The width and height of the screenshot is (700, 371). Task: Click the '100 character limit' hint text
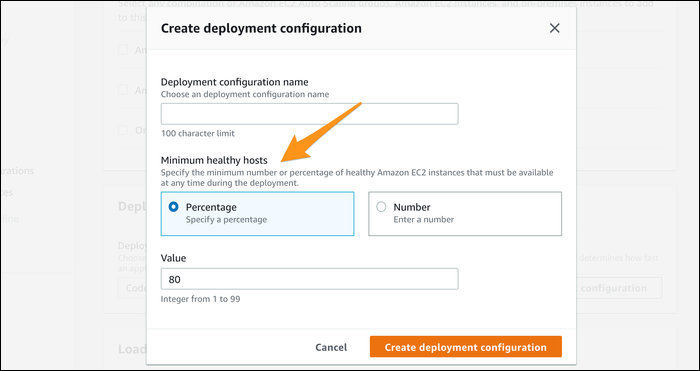197,133
